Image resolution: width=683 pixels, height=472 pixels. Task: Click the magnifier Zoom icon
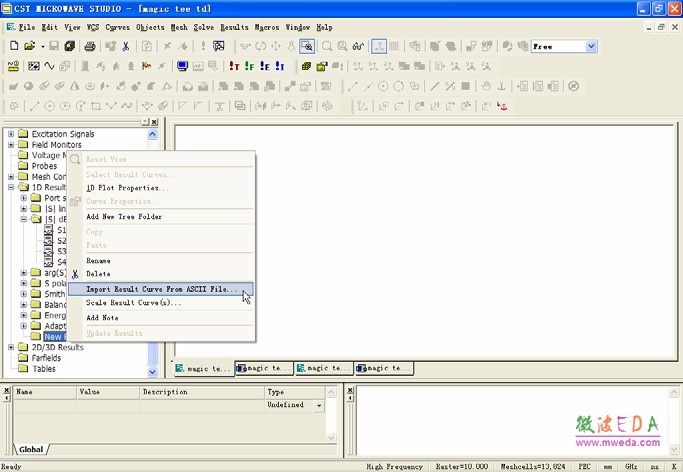tap(327, 46)
